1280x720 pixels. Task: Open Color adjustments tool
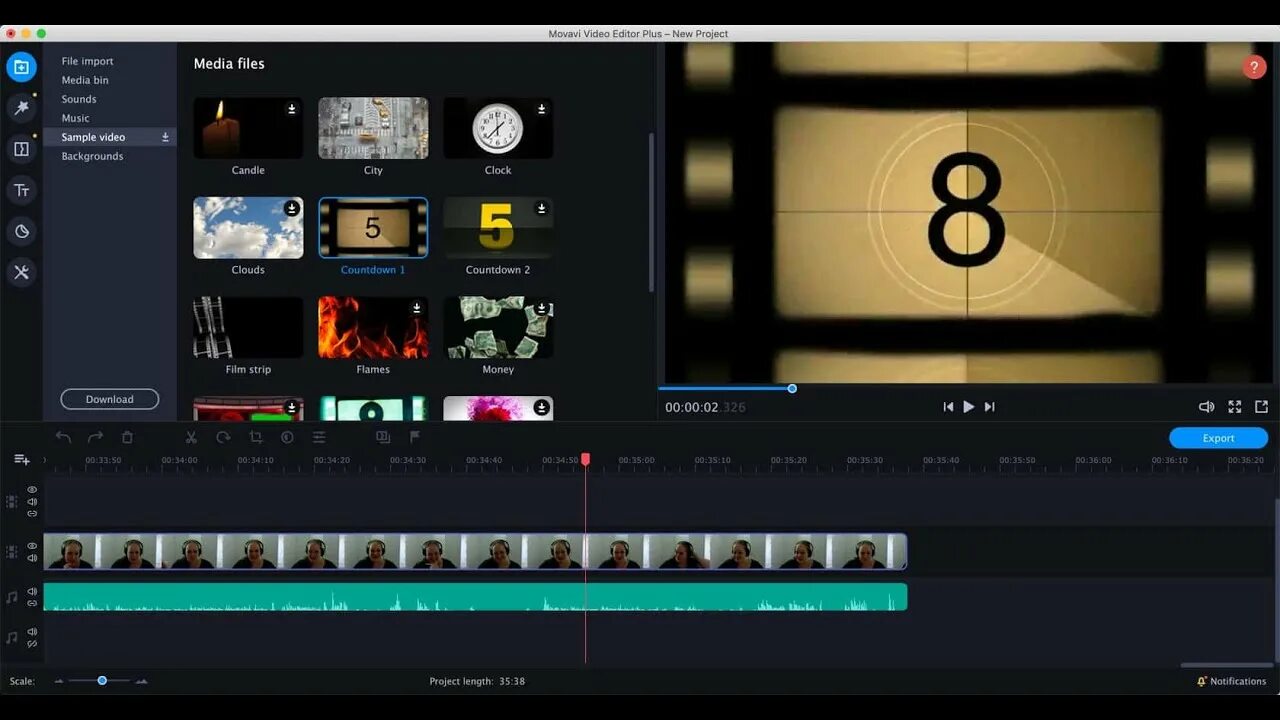click(287, 437)
